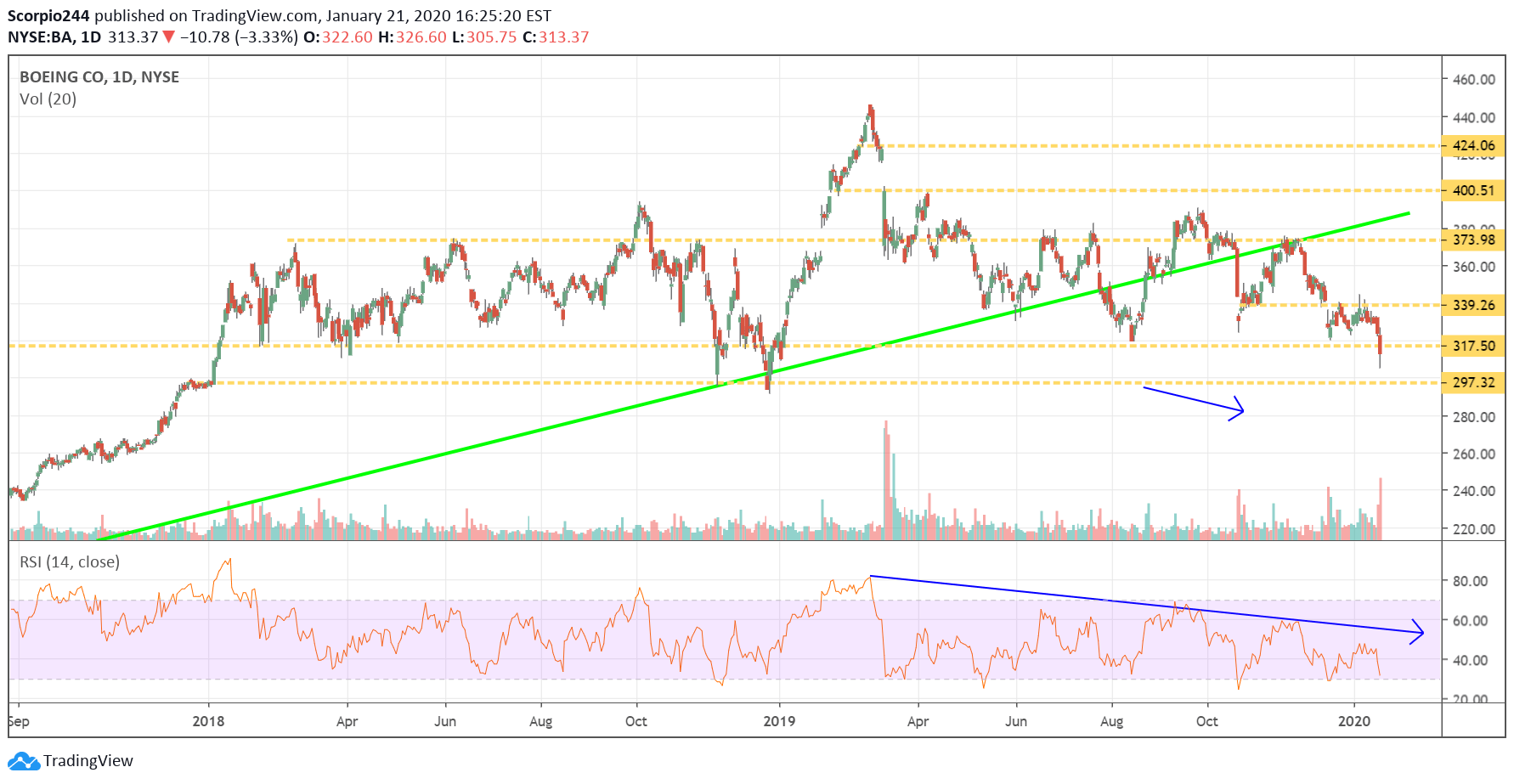The image size is (1514, 784).
Task: Click the 400.51 price level label
Action: point(1474,190)
